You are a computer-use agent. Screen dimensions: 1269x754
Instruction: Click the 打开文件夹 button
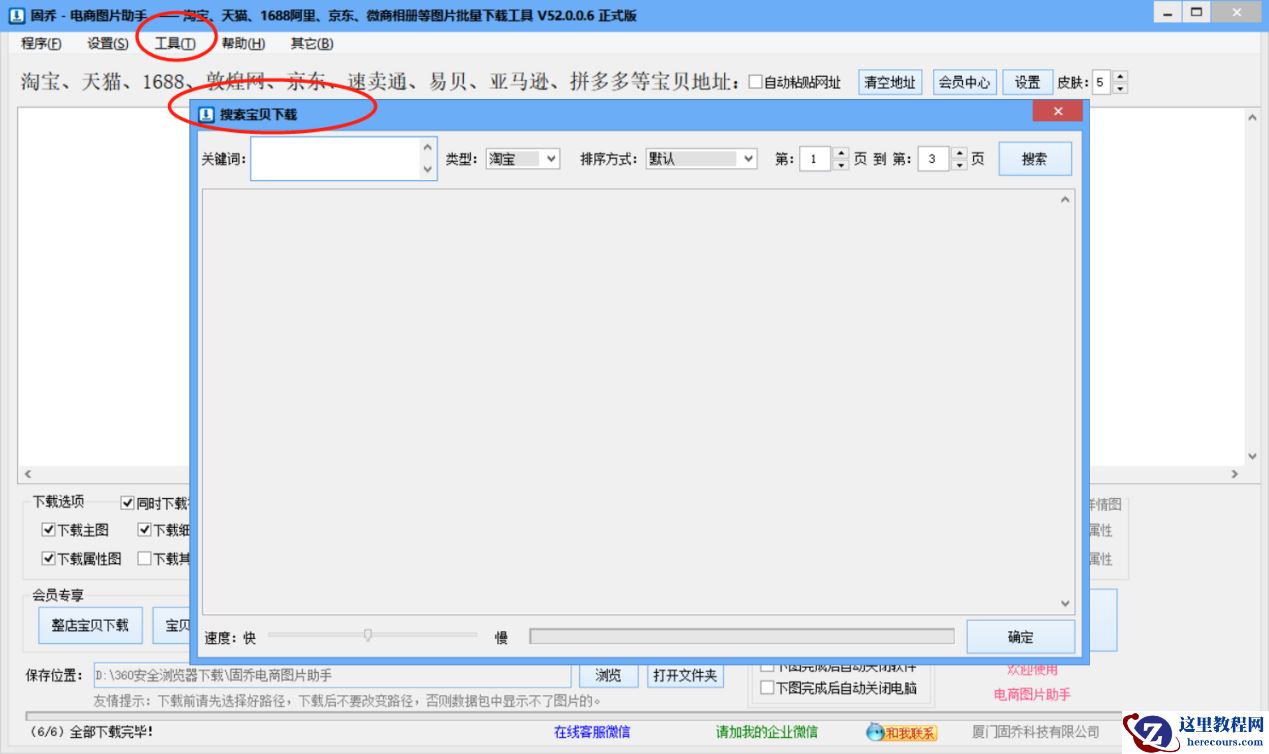click(685, 676)
